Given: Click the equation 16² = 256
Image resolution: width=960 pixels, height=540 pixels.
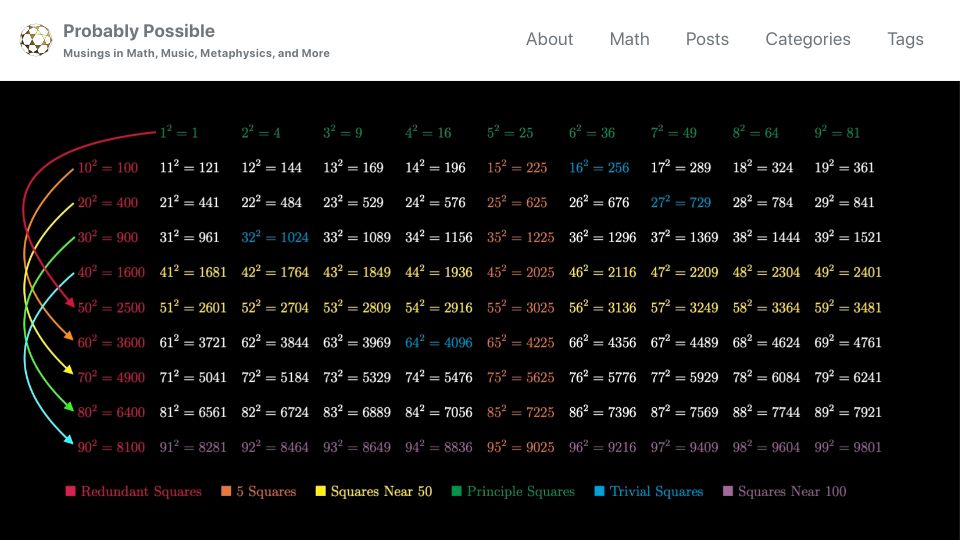Looking at the screenshot, I should coord(599,167).
